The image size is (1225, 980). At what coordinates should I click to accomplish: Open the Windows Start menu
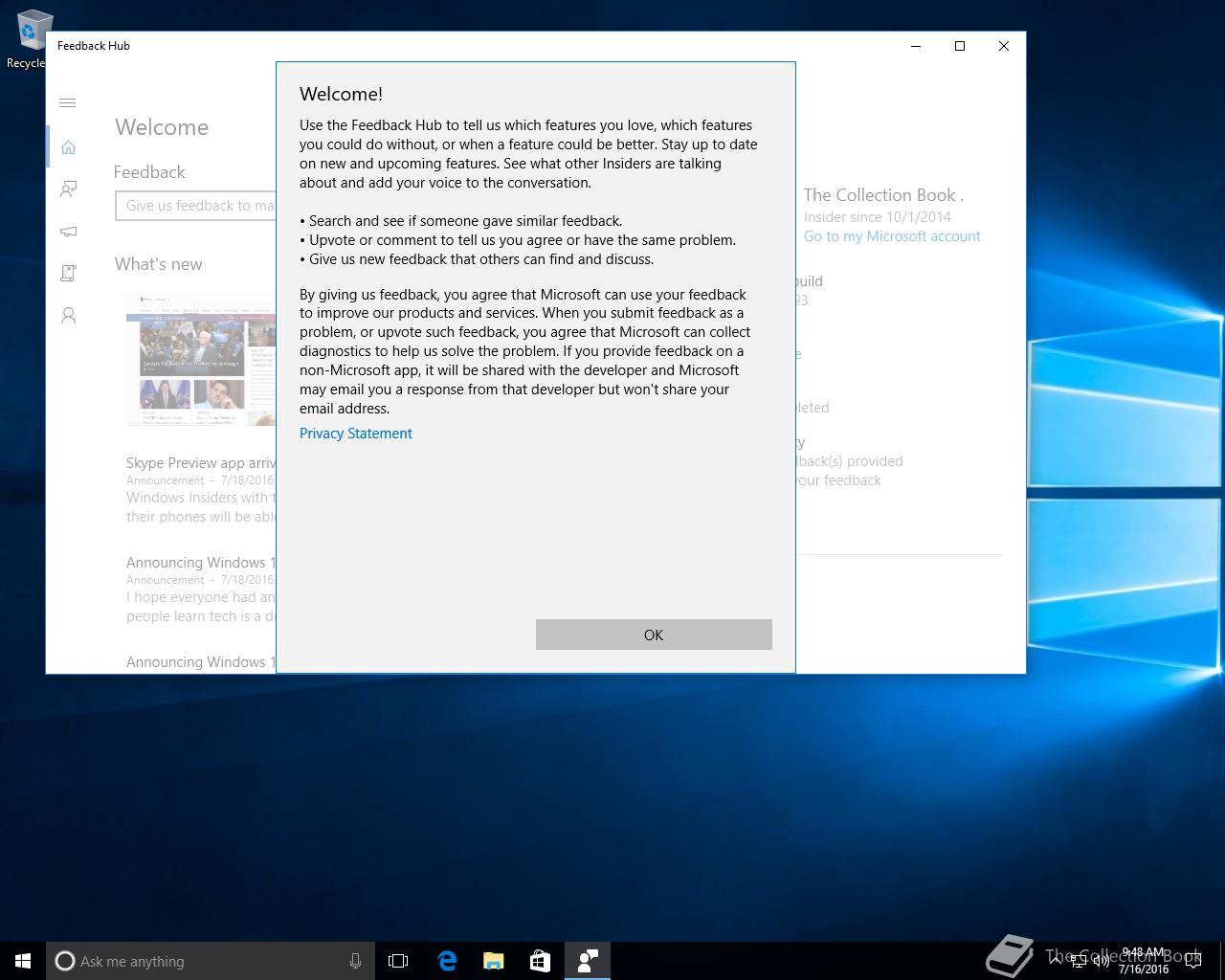coord(23,961)
